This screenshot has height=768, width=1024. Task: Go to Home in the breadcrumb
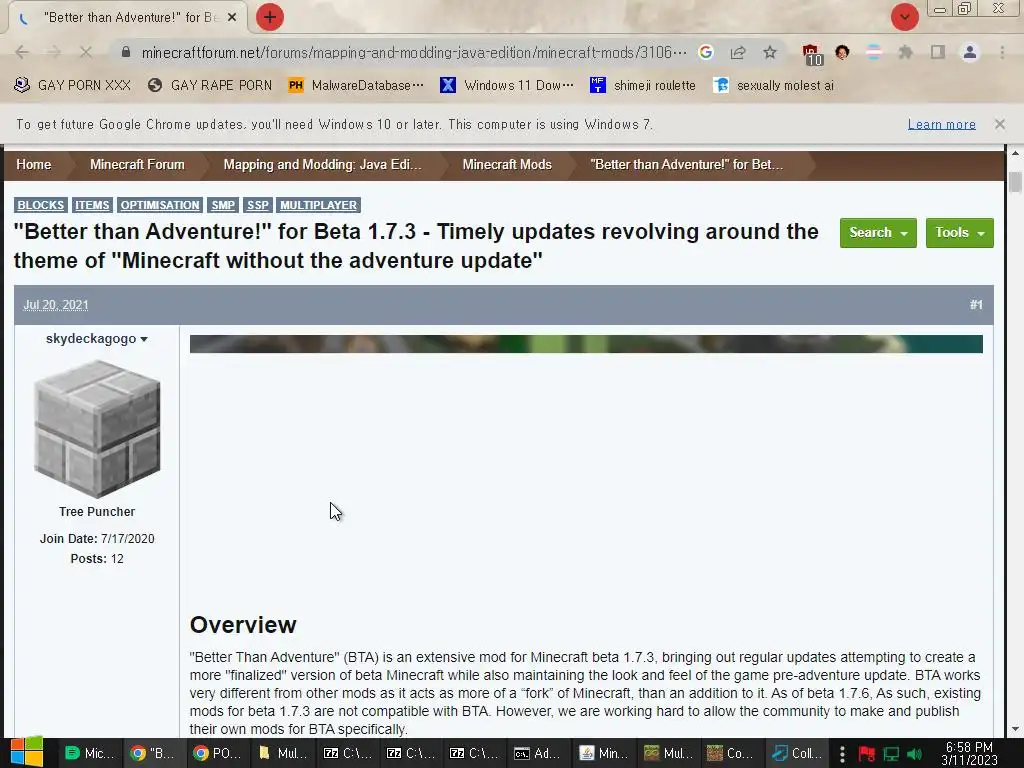click(x=33, y=165)
